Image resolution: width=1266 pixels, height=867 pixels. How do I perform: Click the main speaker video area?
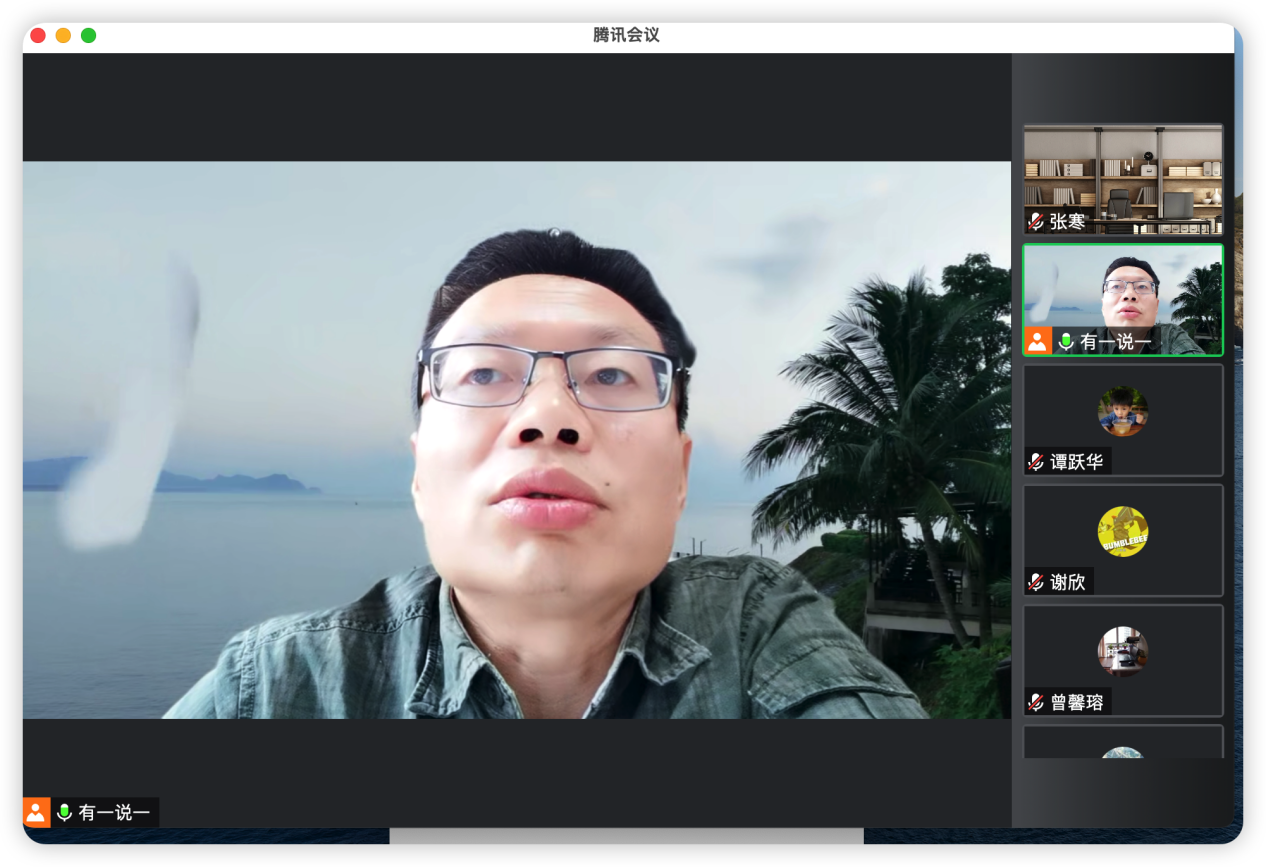[x=516, y=440]
